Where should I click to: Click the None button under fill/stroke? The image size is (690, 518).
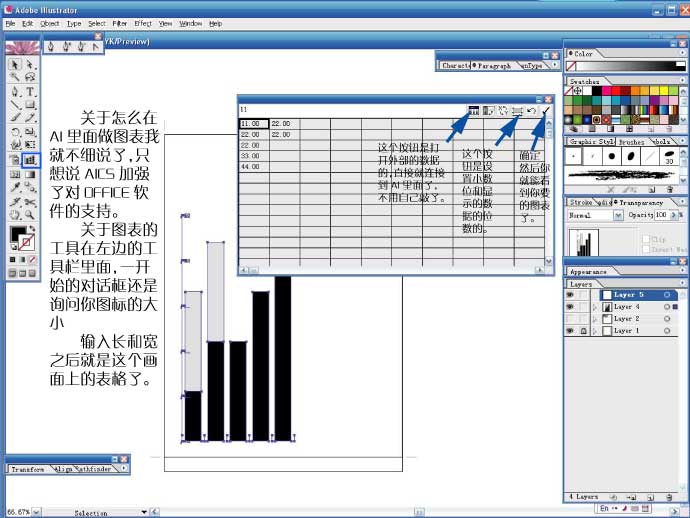point(32,260)
